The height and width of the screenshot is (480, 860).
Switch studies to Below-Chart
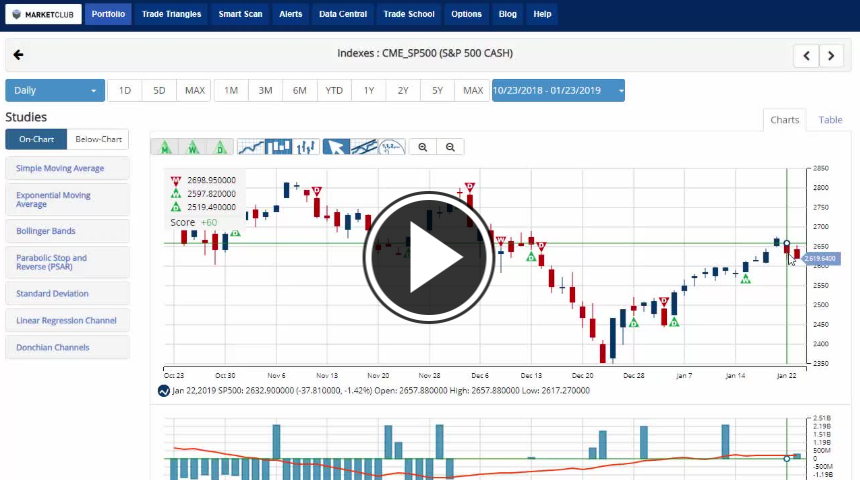(x=98, y=140)
